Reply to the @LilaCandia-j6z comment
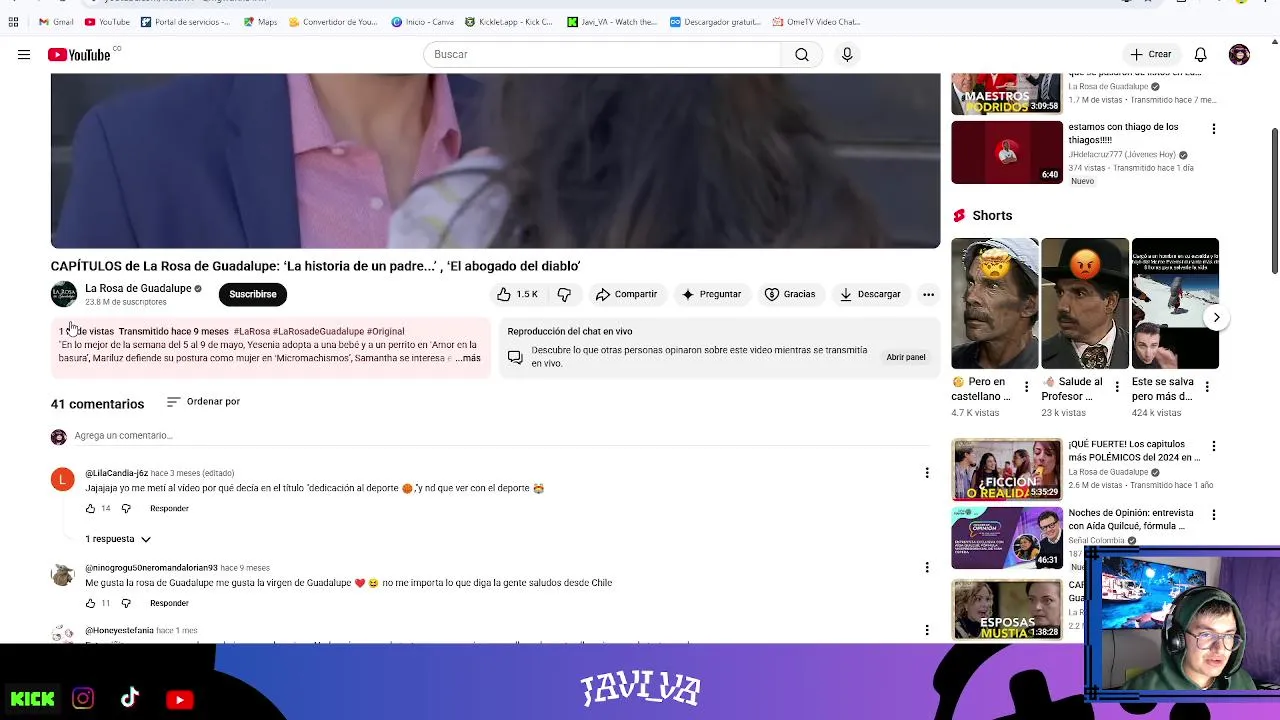 click(x=169, y=508)
